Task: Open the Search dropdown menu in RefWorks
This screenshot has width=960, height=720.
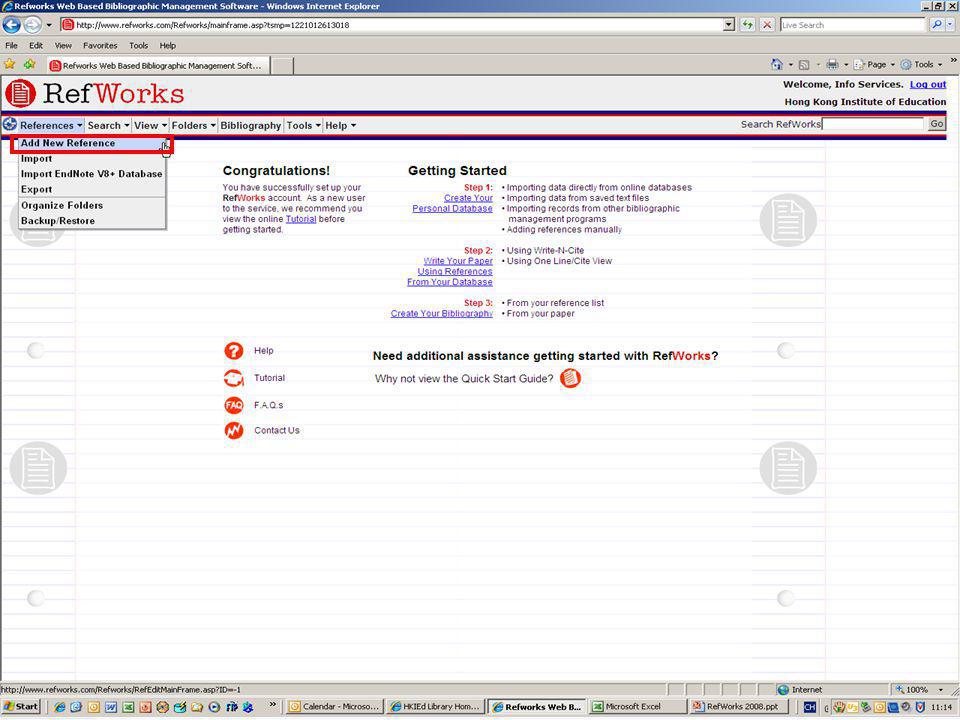Action: (108, 126)
